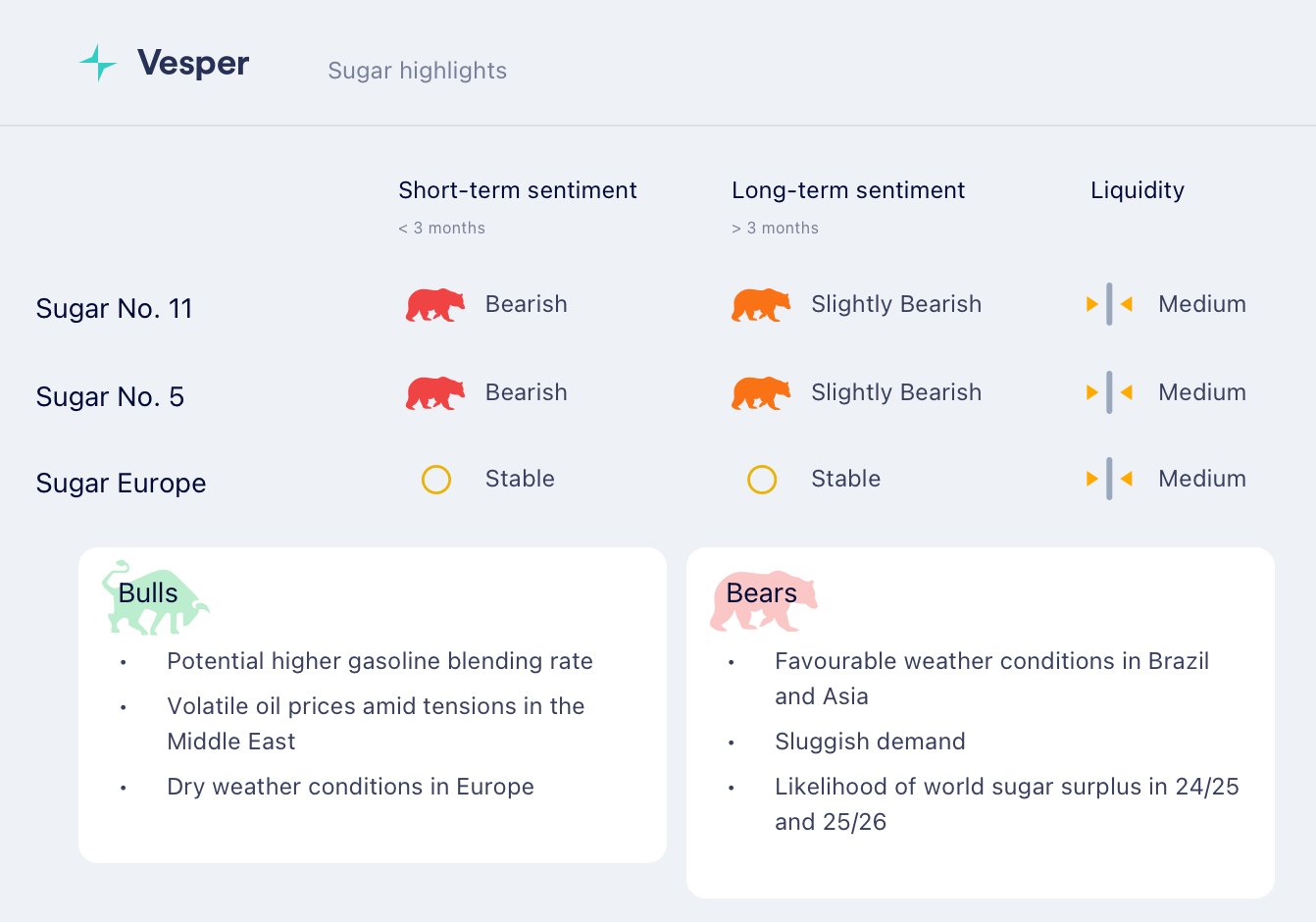Click the Liquidity column header
The image size is (1316, 922).
[x=1138, y=190]
